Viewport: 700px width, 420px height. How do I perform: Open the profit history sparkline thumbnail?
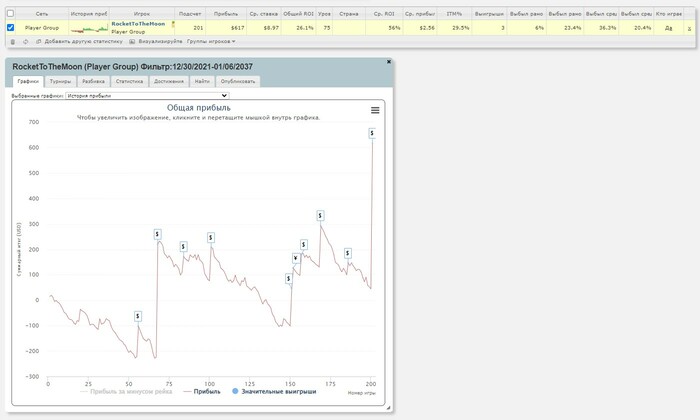89,29
